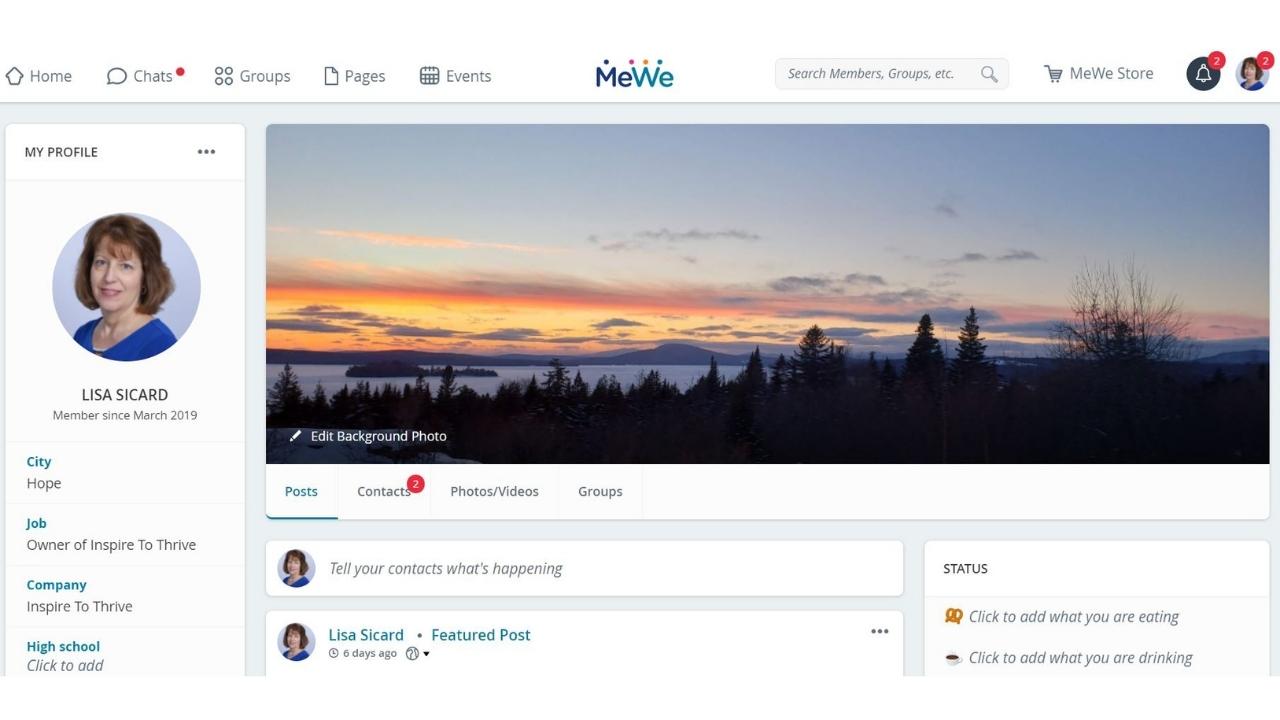This screenshot has height=720, width=1280.
Task: Click the 'Hope' city value
Action: pyautogui.click(x=44, y=483)
